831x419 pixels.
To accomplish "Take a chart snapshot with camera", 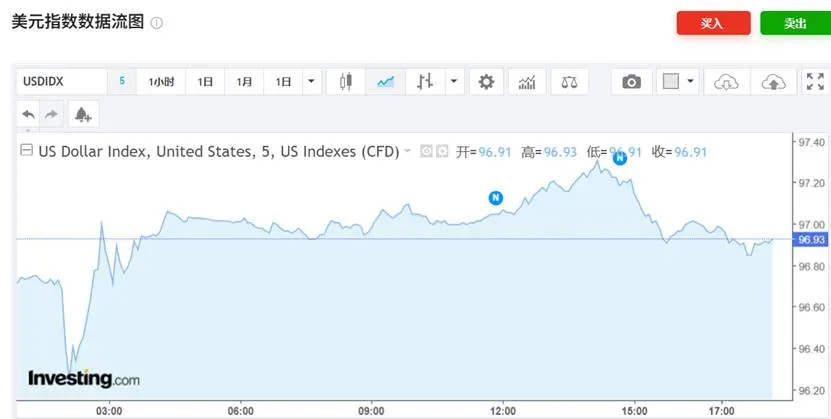I will pos(631,82).
